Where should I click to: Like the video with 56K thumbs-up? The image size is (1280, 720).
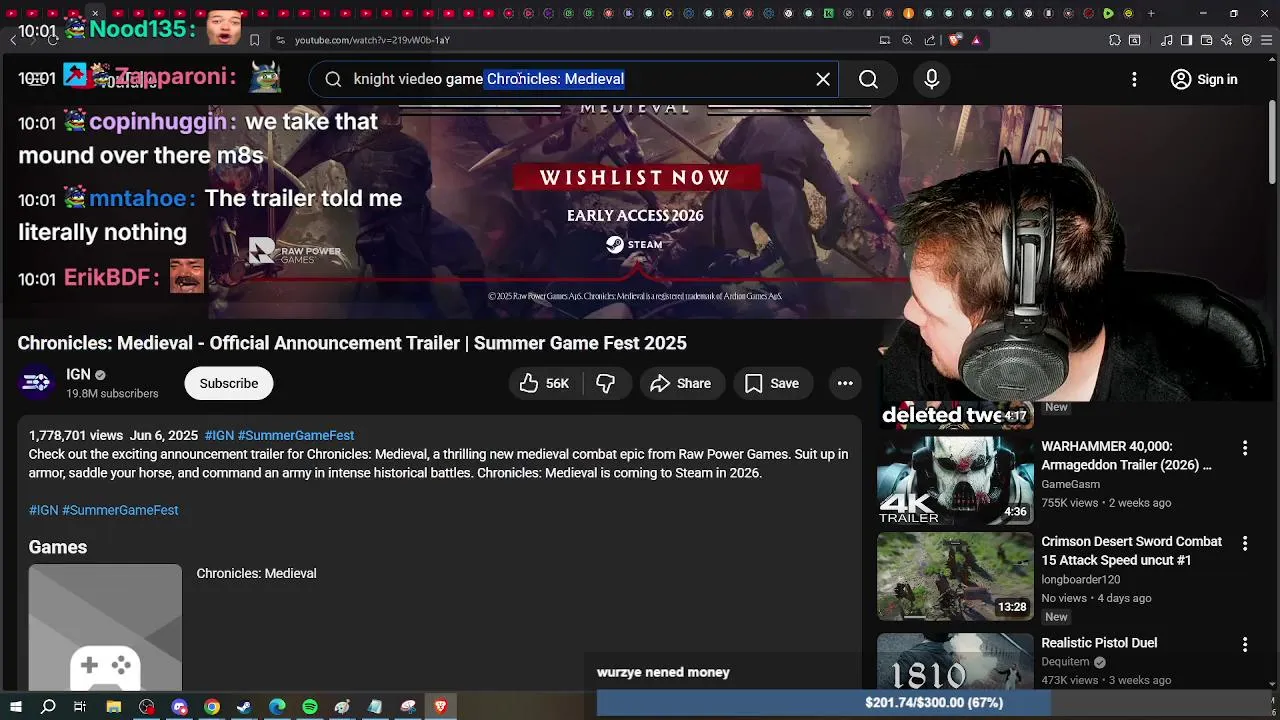[544, 383]
